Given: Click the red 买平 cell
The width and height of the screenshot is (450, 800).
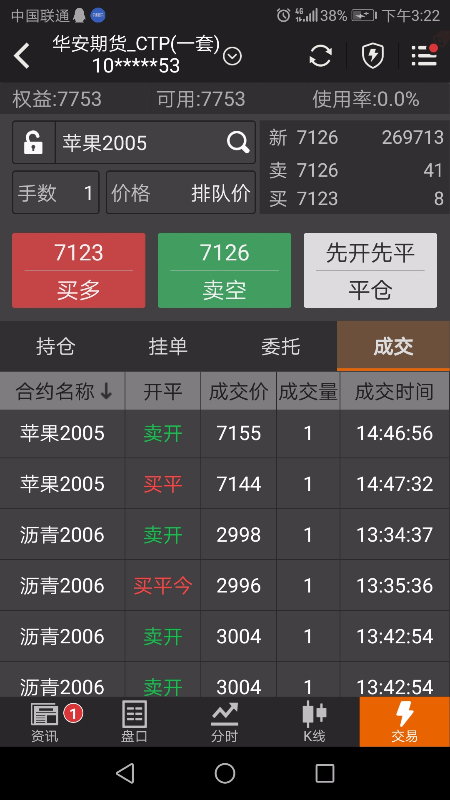Looking at the screenshot, I should 163,484.
